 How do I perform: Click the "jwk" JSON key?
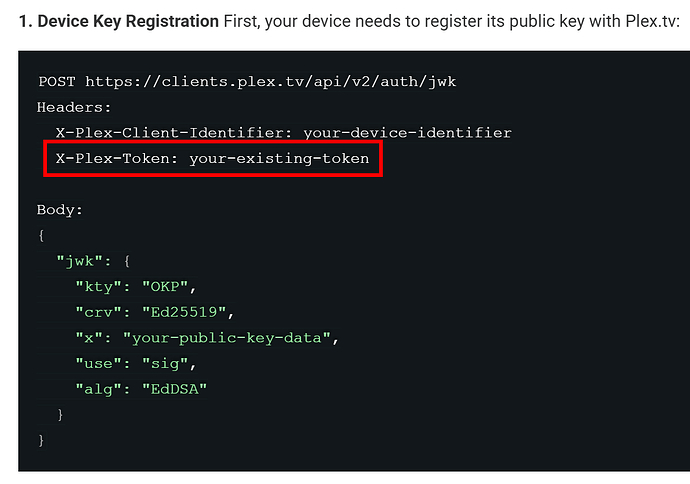tap(80, 262)
